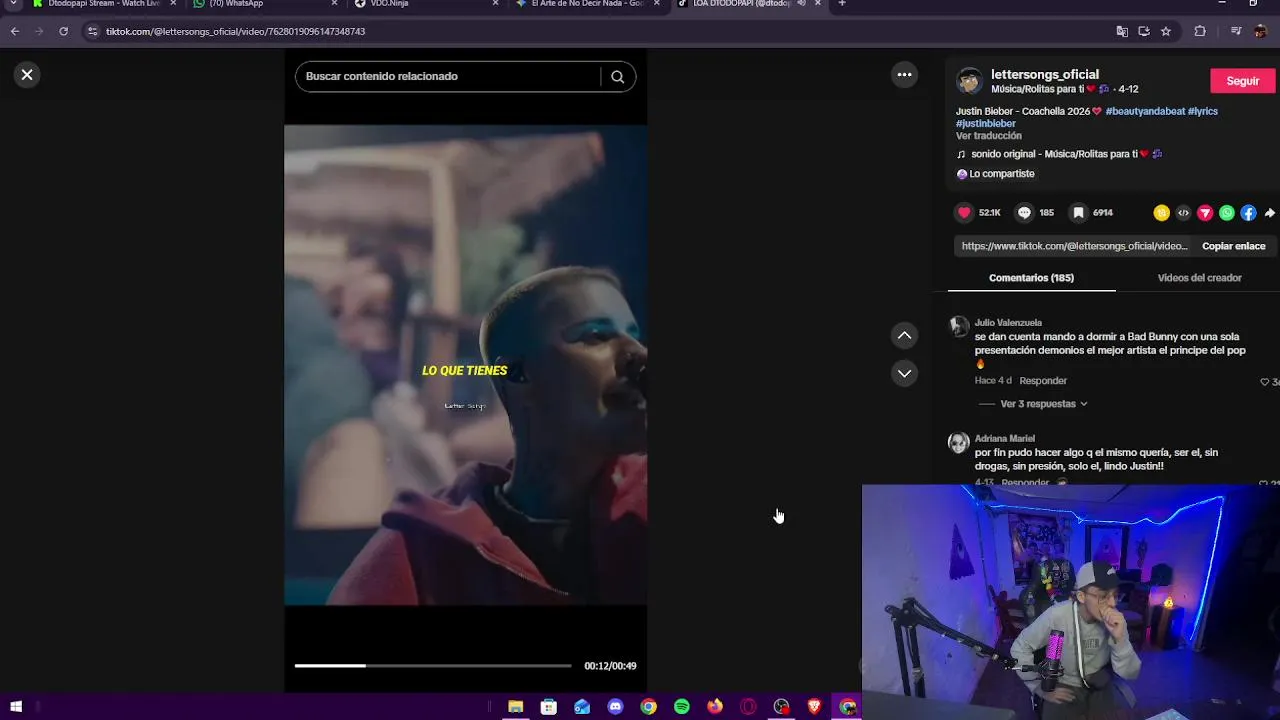Send to friends via red paper-plane icon
Viewport: 1280px width, 720px height.
point(1205,213)
